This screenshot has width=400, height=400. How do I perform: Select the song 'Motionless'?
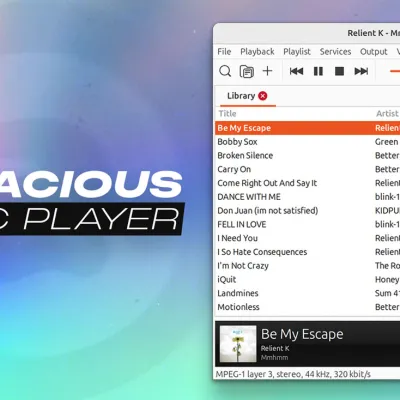point(238,307)
